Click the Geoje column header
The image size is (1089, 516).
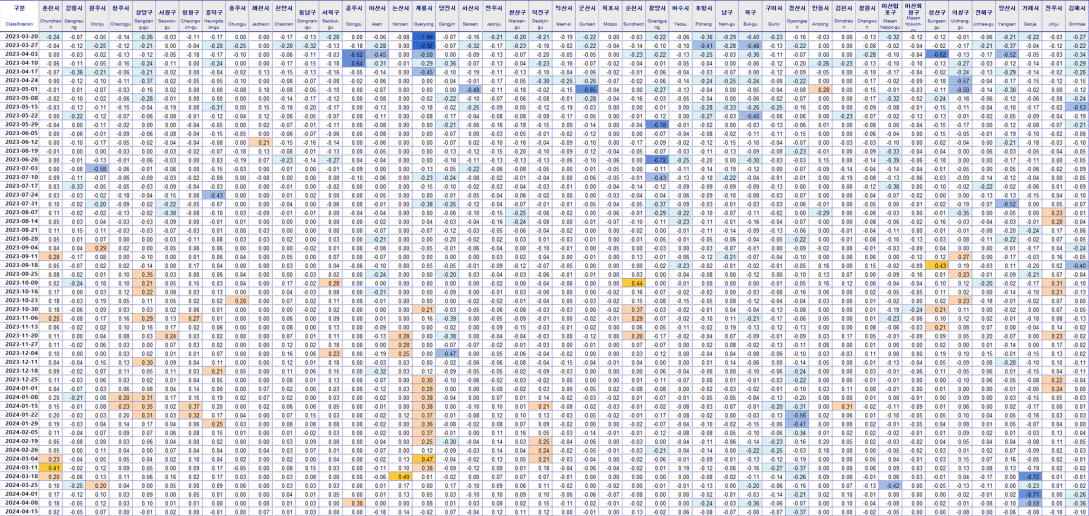point(1030,17)
